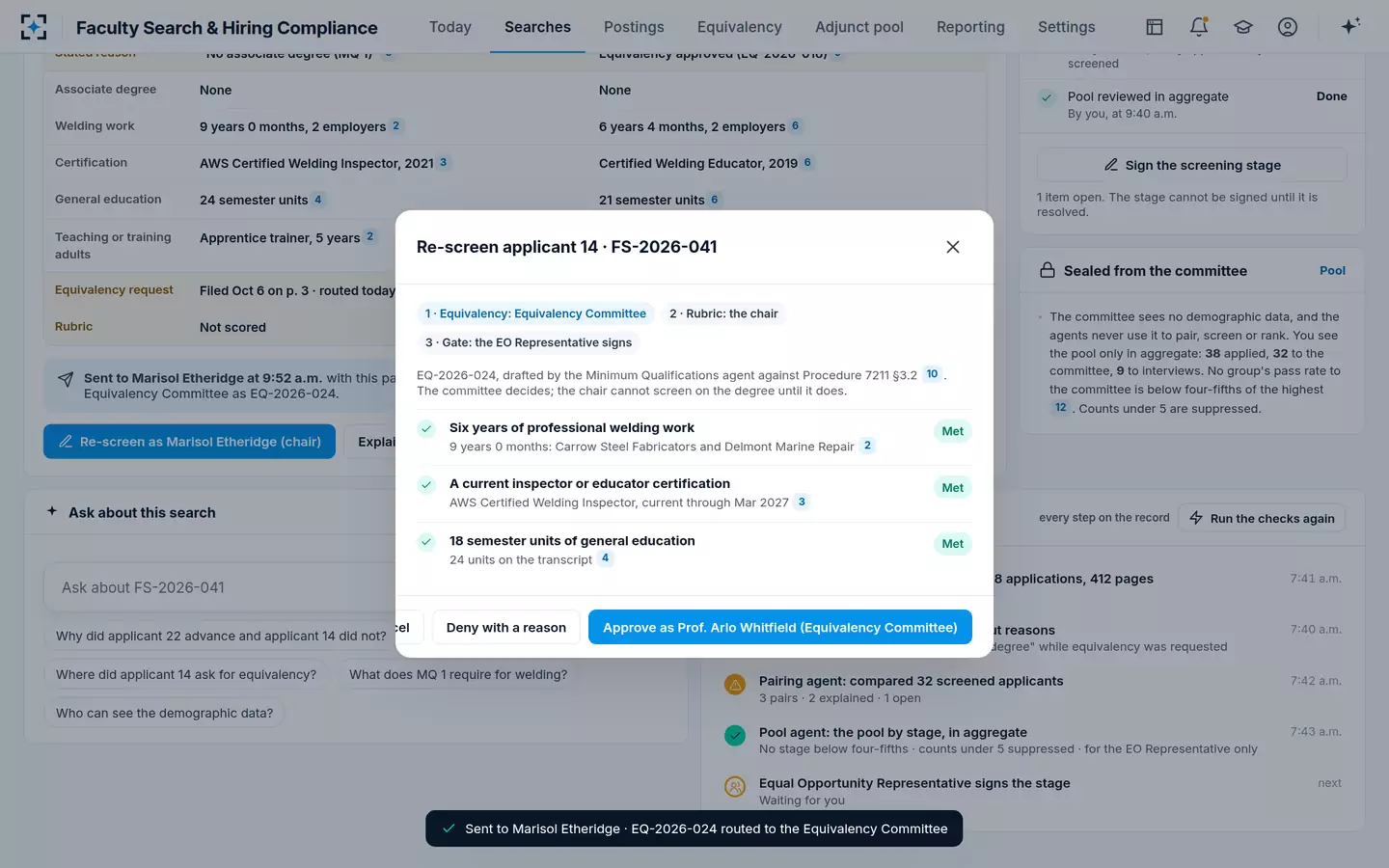The height and width of the screenshot is (868, 1389).
Task: Open the layout panel icon in header
Action: coord(1155,27)
